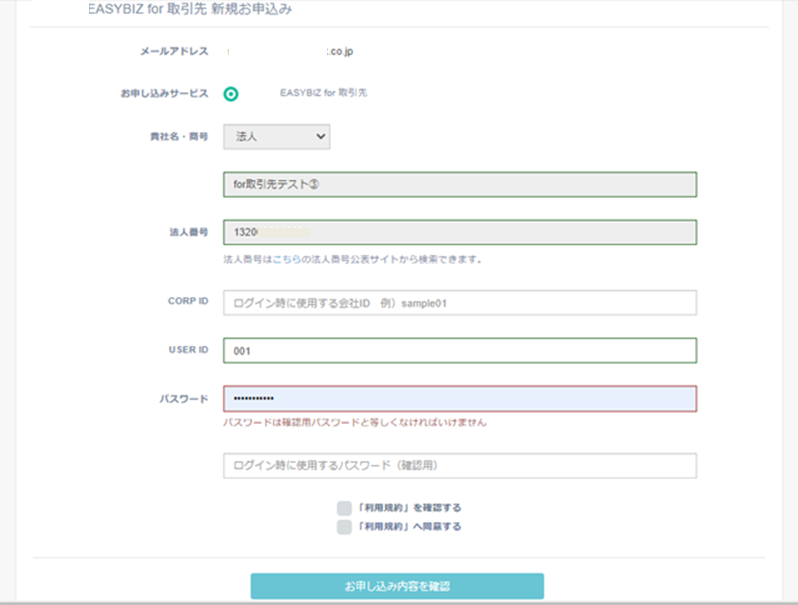Click the CORP ID label text
Image resolution: width=798 pixels, height=605 pixels.
pyautogui.click(x=188, y=302)
